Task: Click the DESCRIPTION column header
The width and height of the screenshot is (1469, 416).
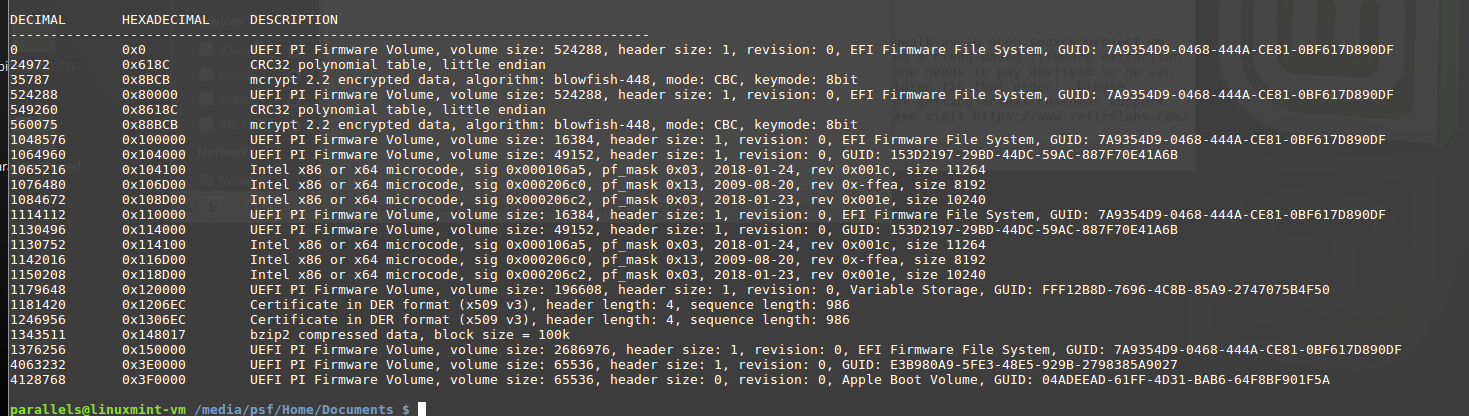Action: 293,20
